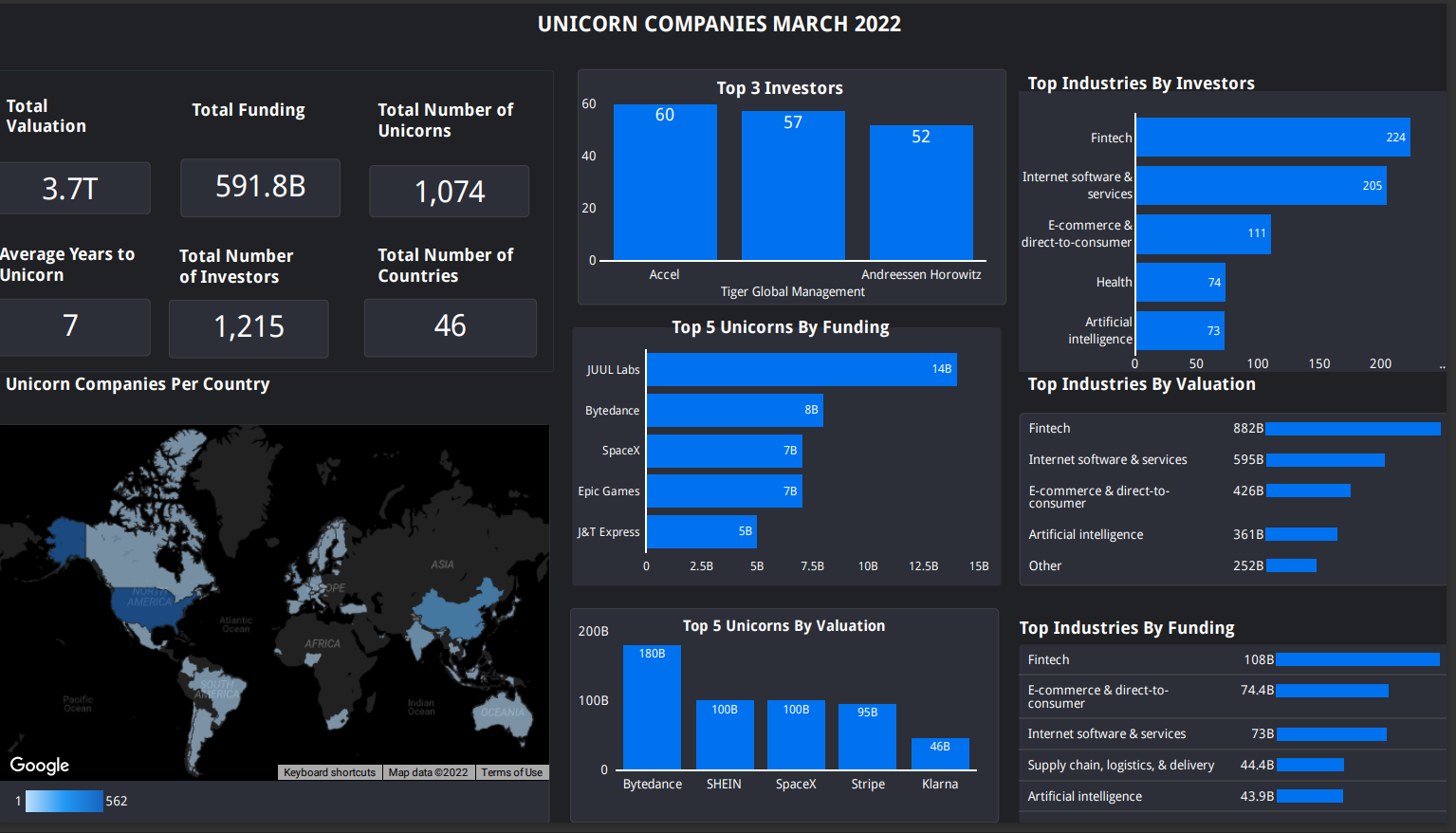Select the Fintech 108B funding row

[x=1233, y=659]
